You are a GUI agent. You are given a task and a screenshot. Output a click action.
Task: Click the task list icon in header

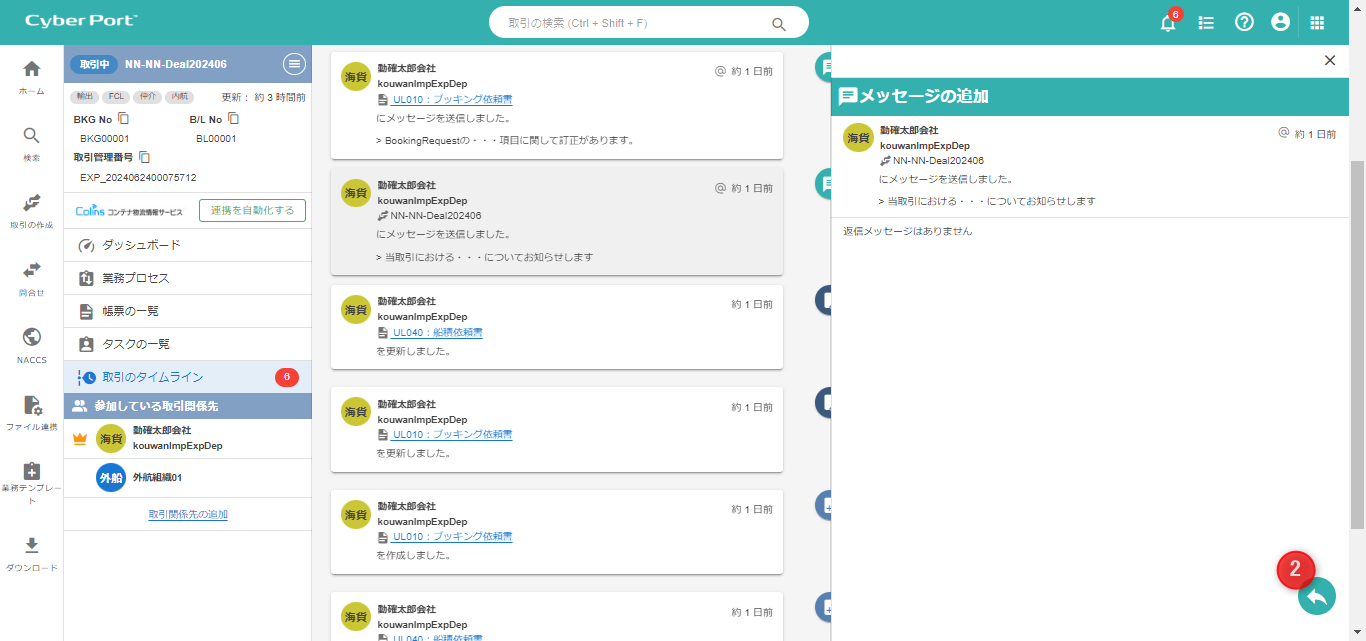tap(1206, 22)
